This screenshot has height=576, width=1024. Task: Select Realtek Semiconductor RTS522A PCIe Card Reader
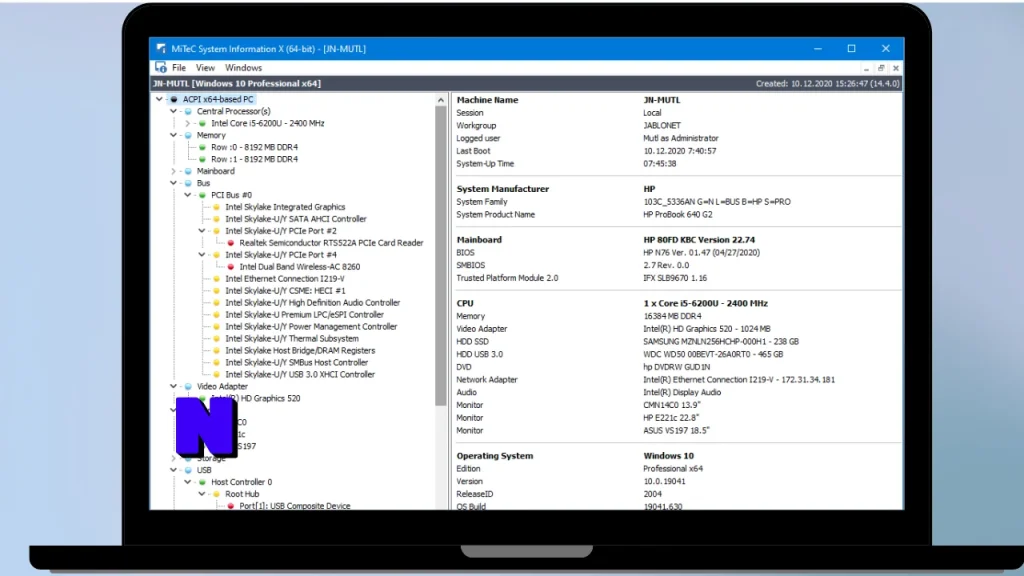tap(331, 243)
